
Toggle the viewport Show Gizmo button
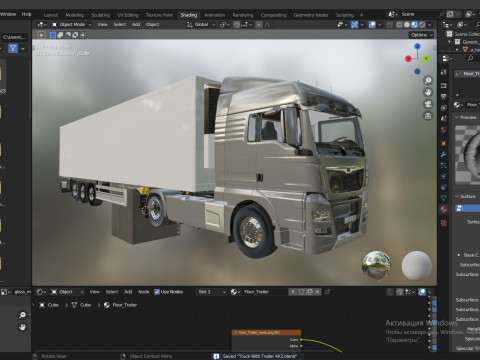coord(355,24)
